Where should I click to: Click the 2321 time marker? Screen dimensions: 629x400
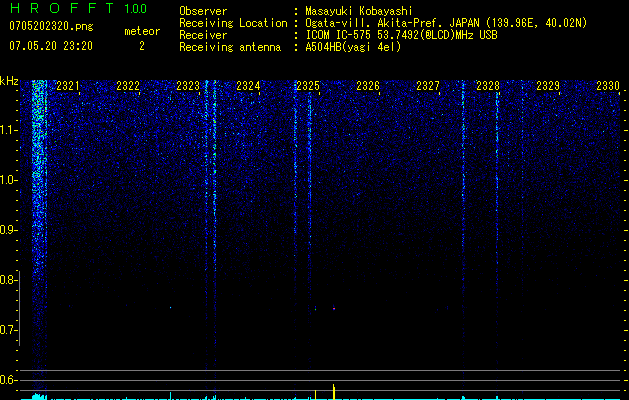click(x=68, y=86)
